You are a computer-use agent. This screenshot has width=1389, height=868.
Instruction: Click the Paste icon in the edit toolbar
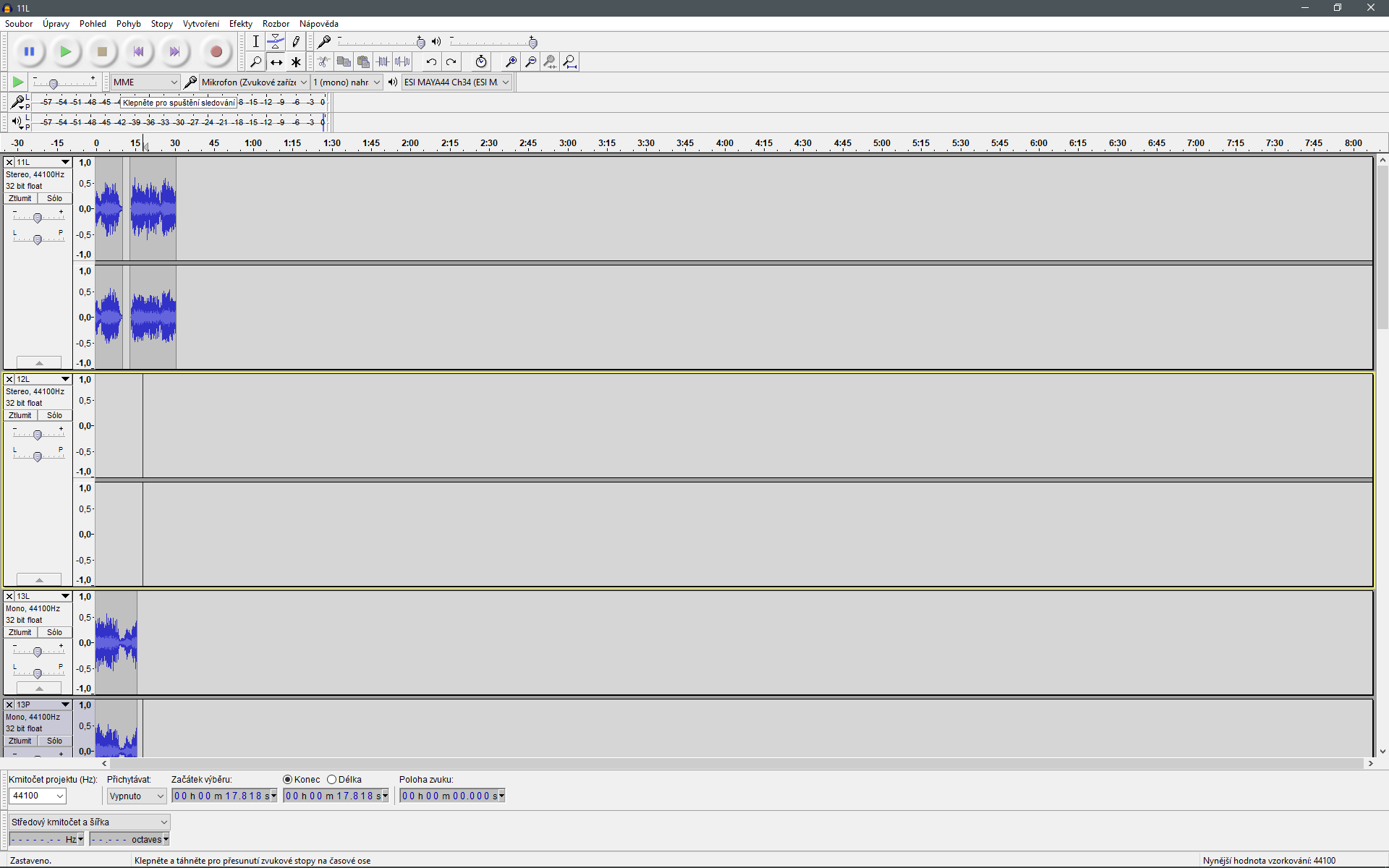[x=363, y=61]
